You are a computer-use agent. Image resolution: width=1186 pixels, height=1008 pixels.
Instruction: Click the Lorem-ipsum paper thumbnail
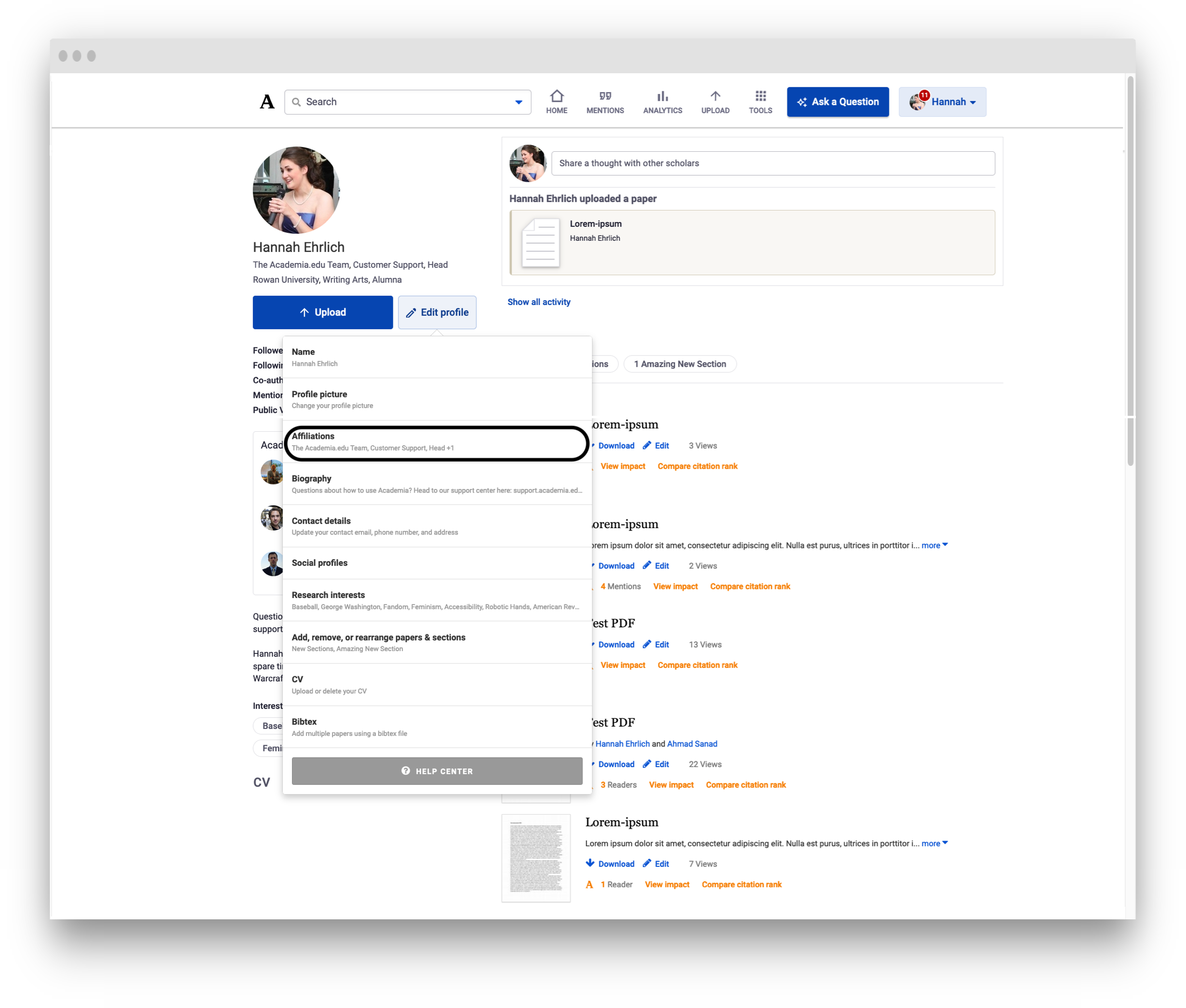click(x=535, y=857)
